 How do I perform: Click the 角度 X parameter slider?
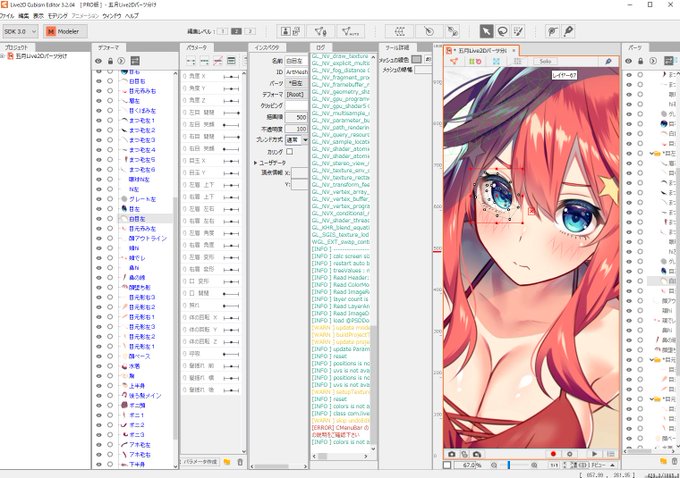[231, 76]
